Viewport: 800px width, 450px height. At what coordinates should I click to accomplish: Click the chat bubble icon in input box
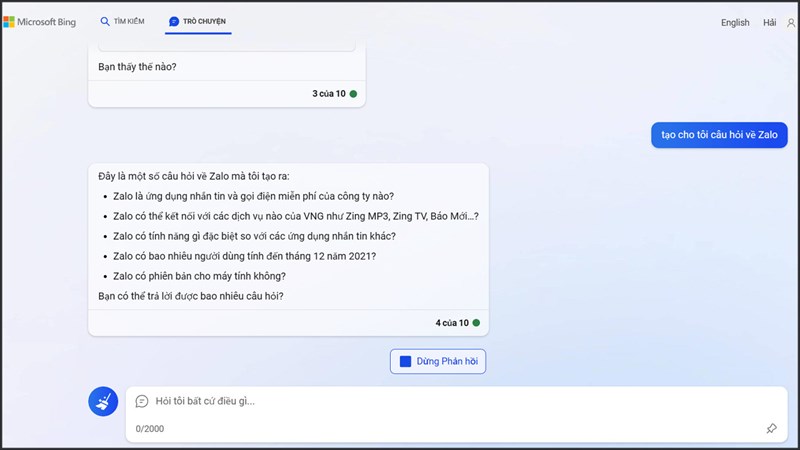point(142,402)
